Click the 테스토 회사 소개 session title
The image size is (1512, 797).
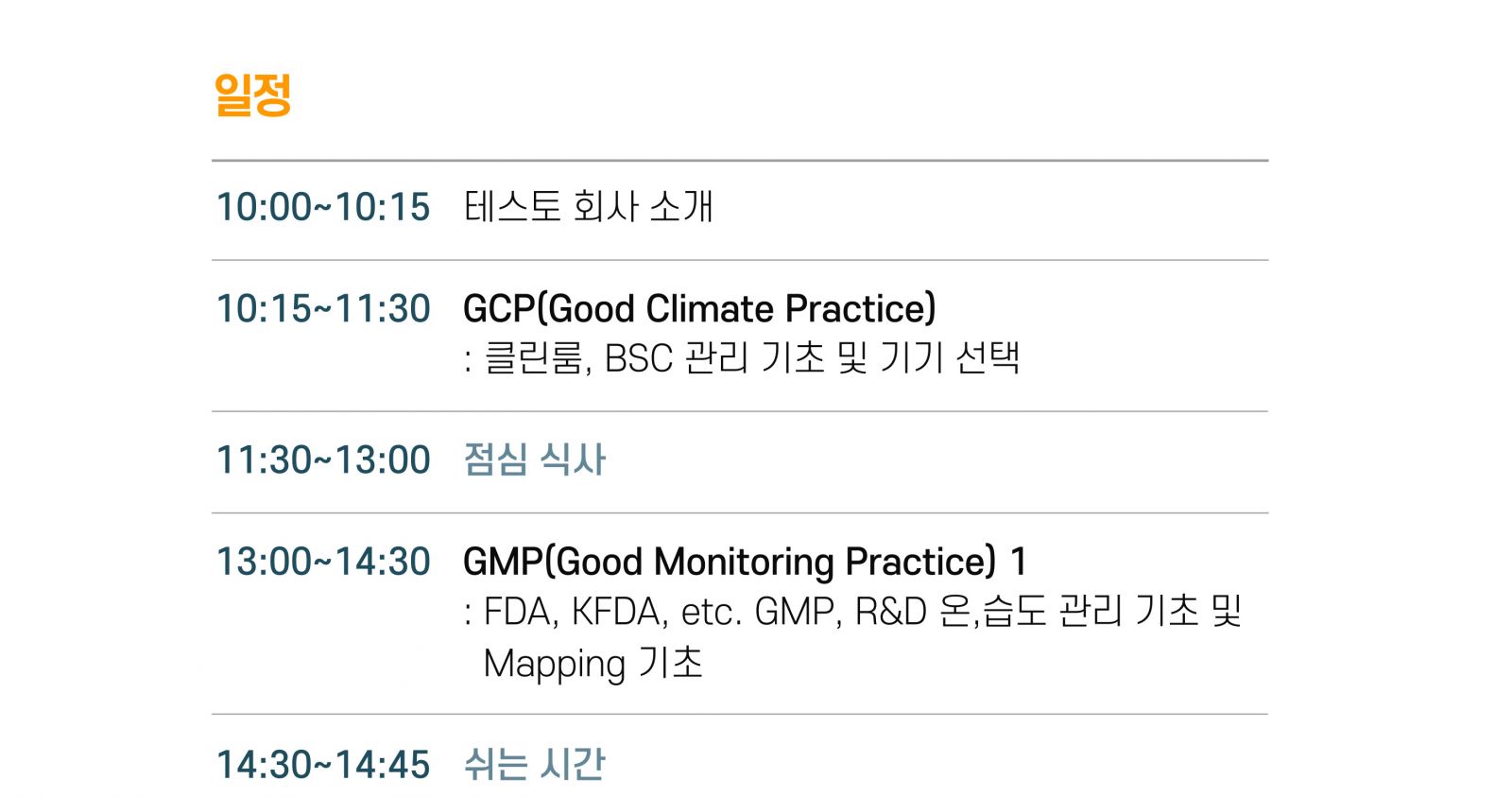tap(588, 206)
